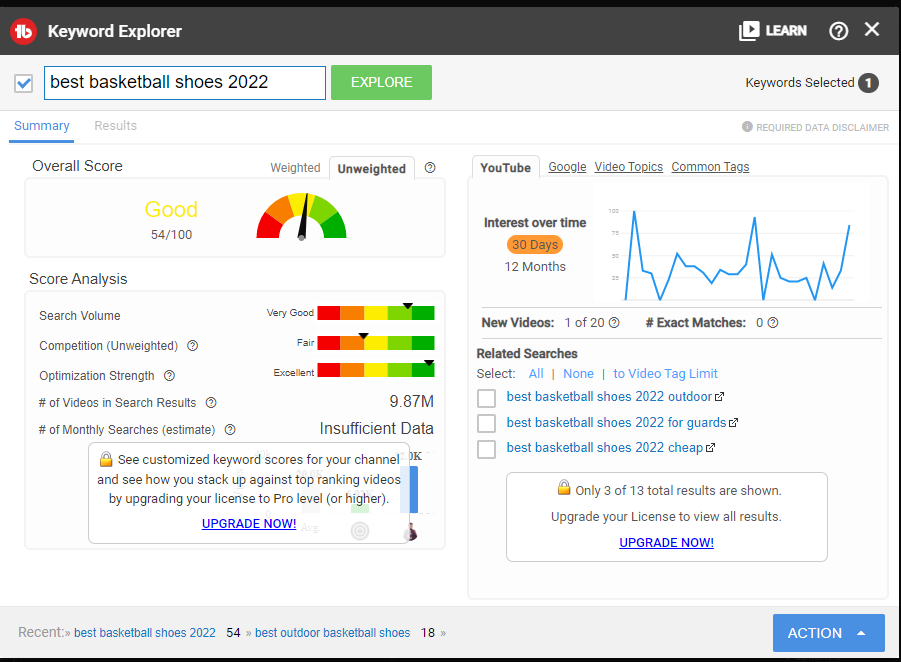This screenshot has width=901, height=662.
Task: Click the Search Volume color score bar
Action: [x=376, y=313]
